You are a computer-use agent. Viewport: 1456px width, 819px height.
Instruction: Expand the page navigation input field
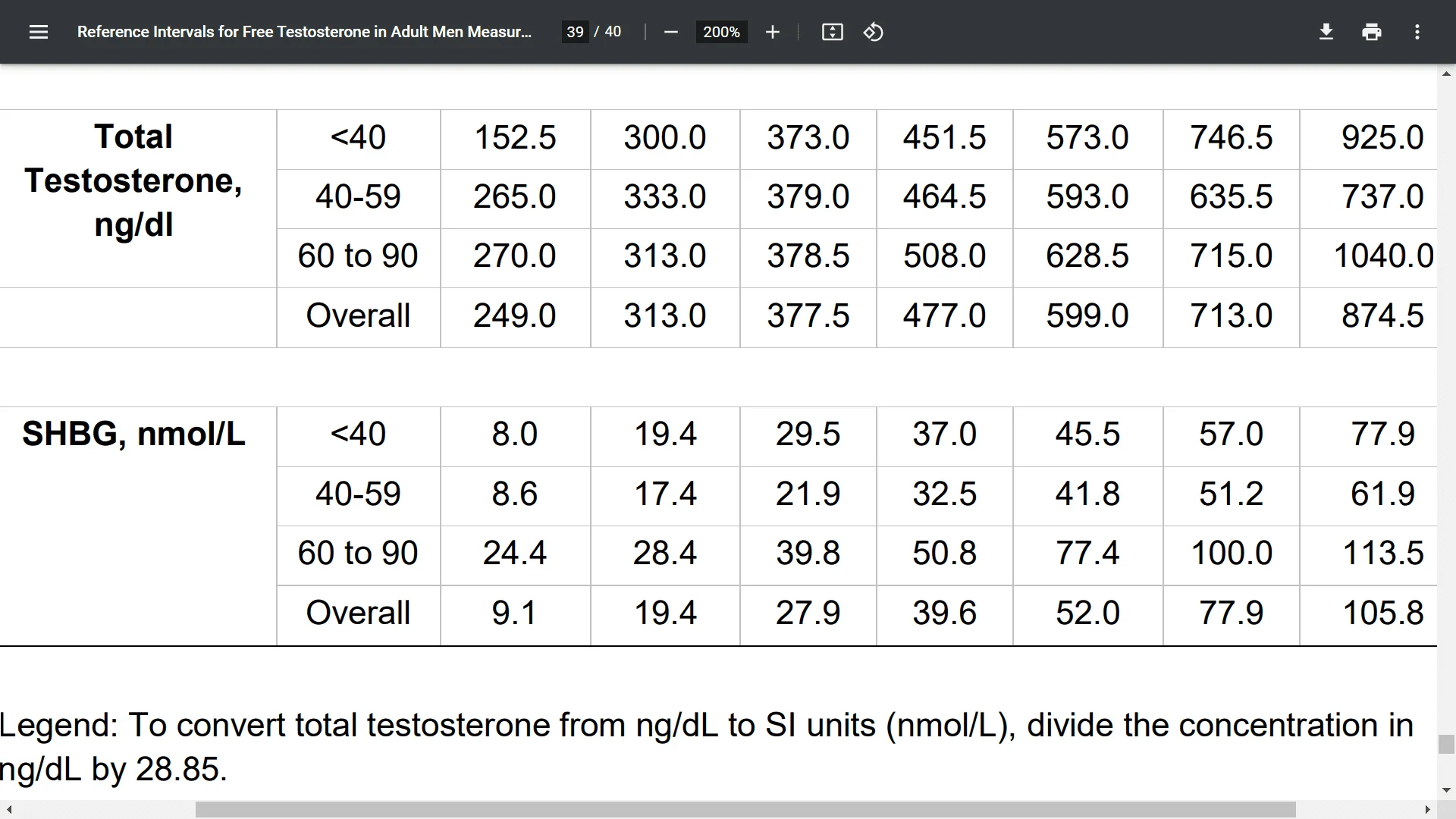(x=576, y=32)
